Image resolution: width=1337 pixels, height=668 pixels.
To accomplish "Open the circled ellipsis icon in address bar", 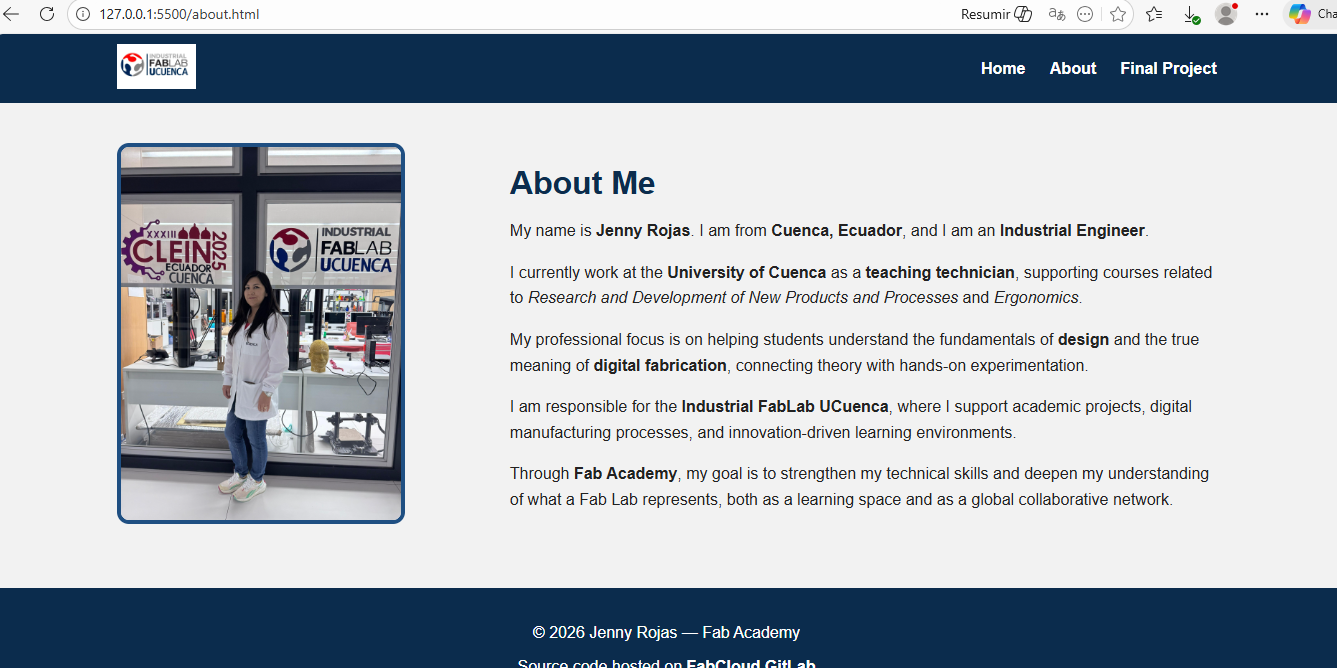I will click(1085, 14).
